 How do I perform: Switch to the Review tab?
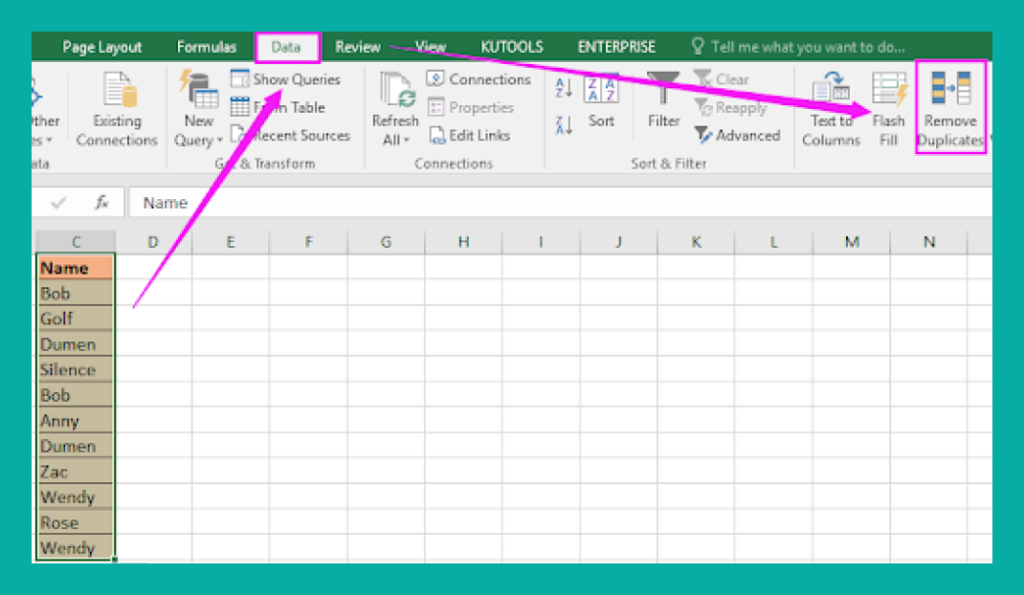coord(358,46)
